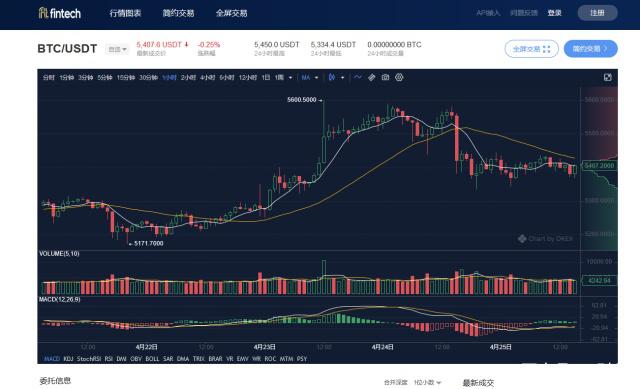Click the line chart style icon
The width and height of the screenshot is (640, 389).
358,77
